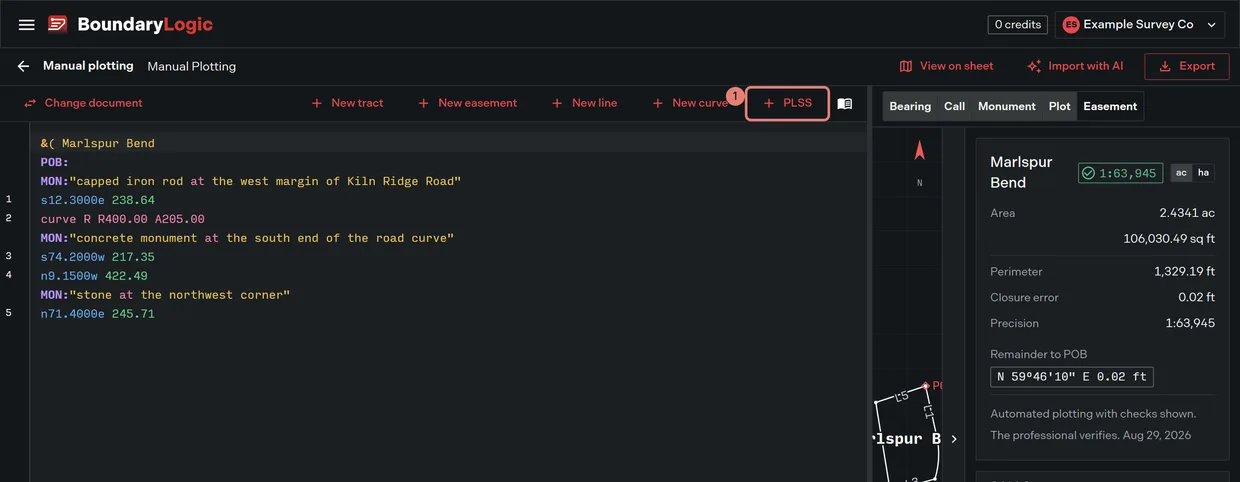
Task: Click the stone at northwest corner line
Action: coord(165,295)
